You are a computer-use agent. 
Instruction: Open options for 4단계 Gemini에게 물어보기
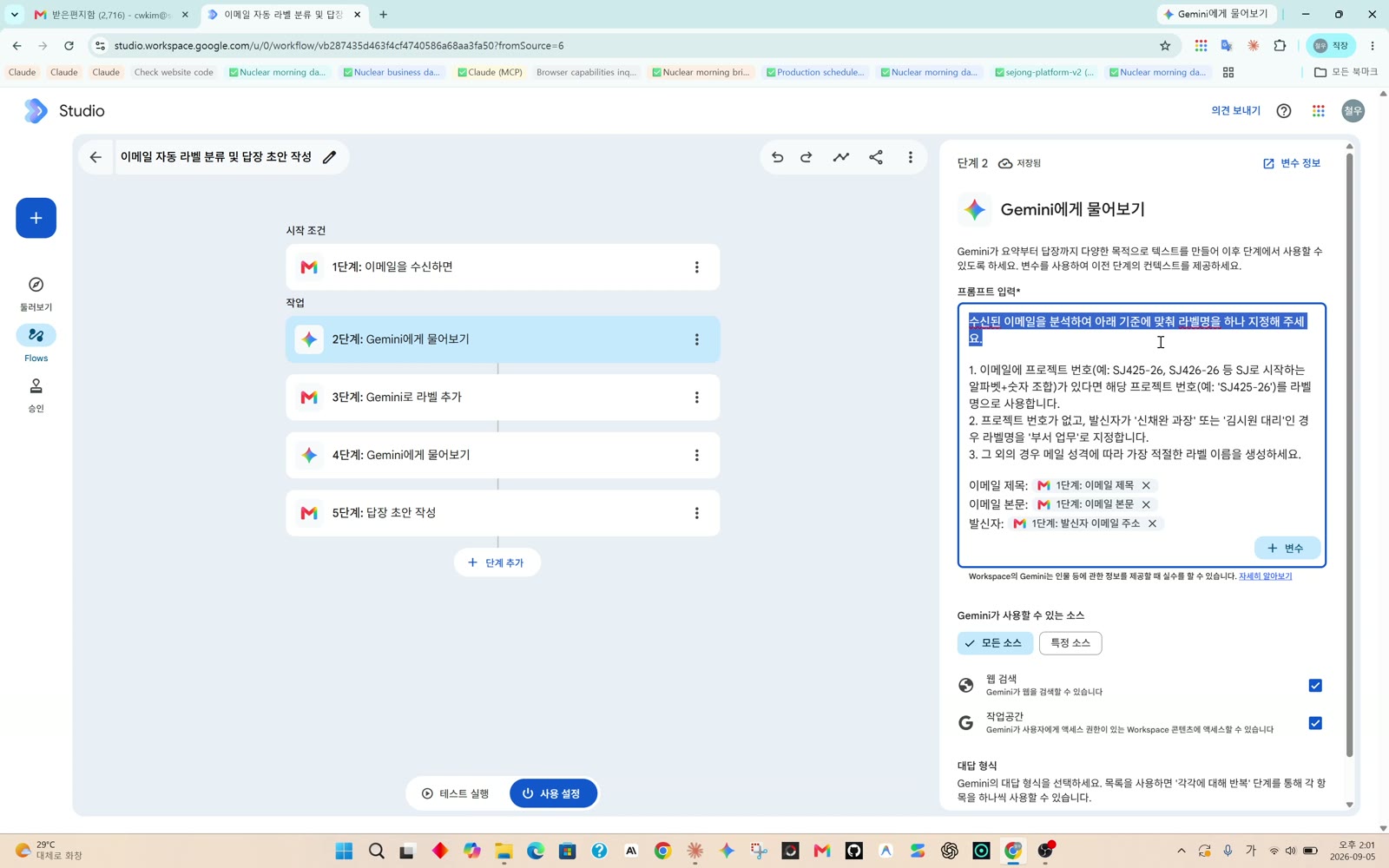pos(696,455)
